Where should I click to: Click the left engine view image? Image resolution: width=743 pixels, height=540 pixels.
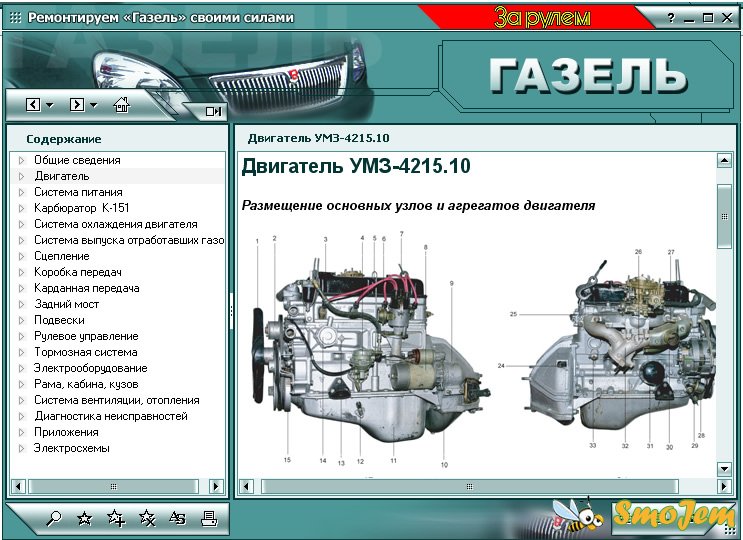click(x=371, y=350)
